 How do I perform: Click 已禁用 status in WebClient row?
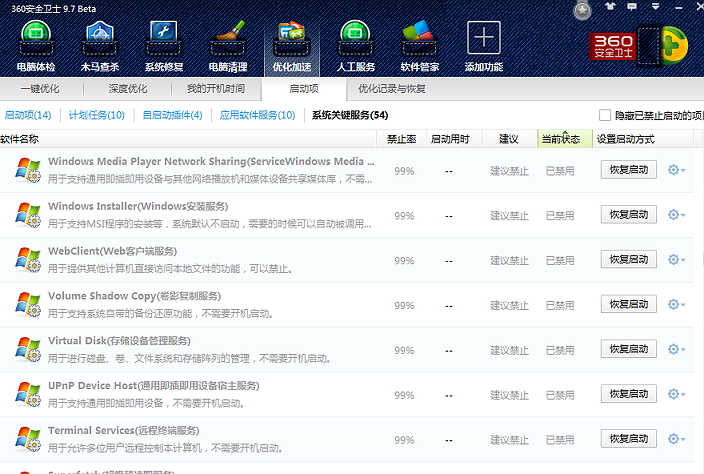(x=560, y=261)
